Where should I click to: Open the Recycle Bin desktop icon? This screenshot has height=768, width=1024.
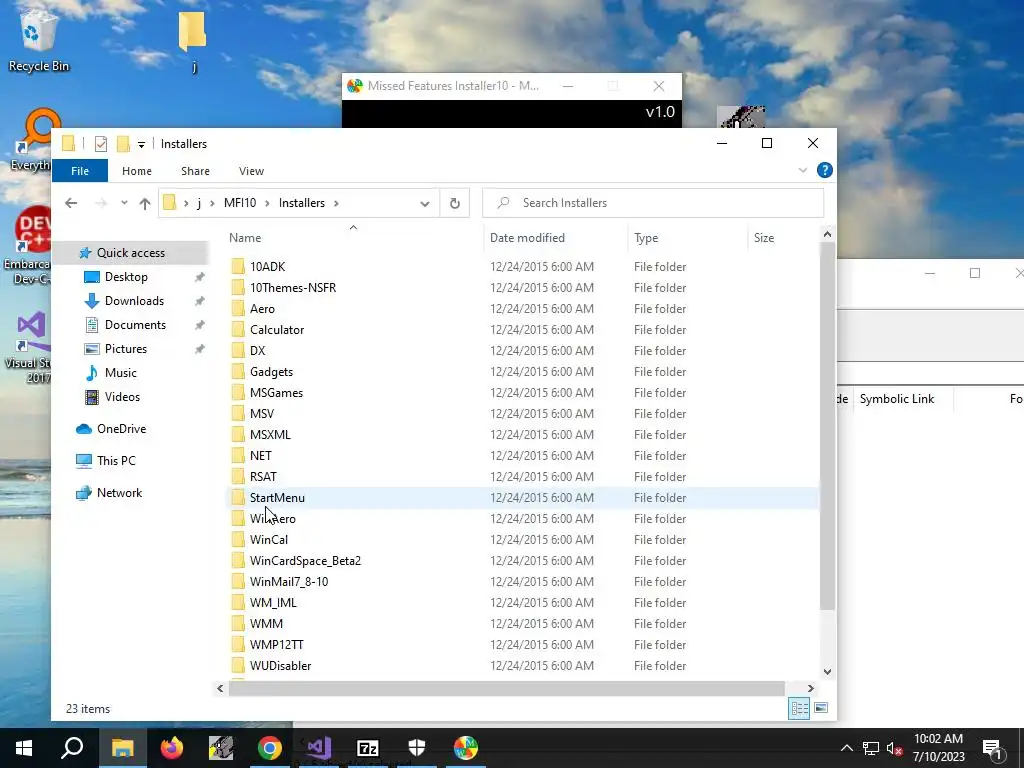pos(38,40)
